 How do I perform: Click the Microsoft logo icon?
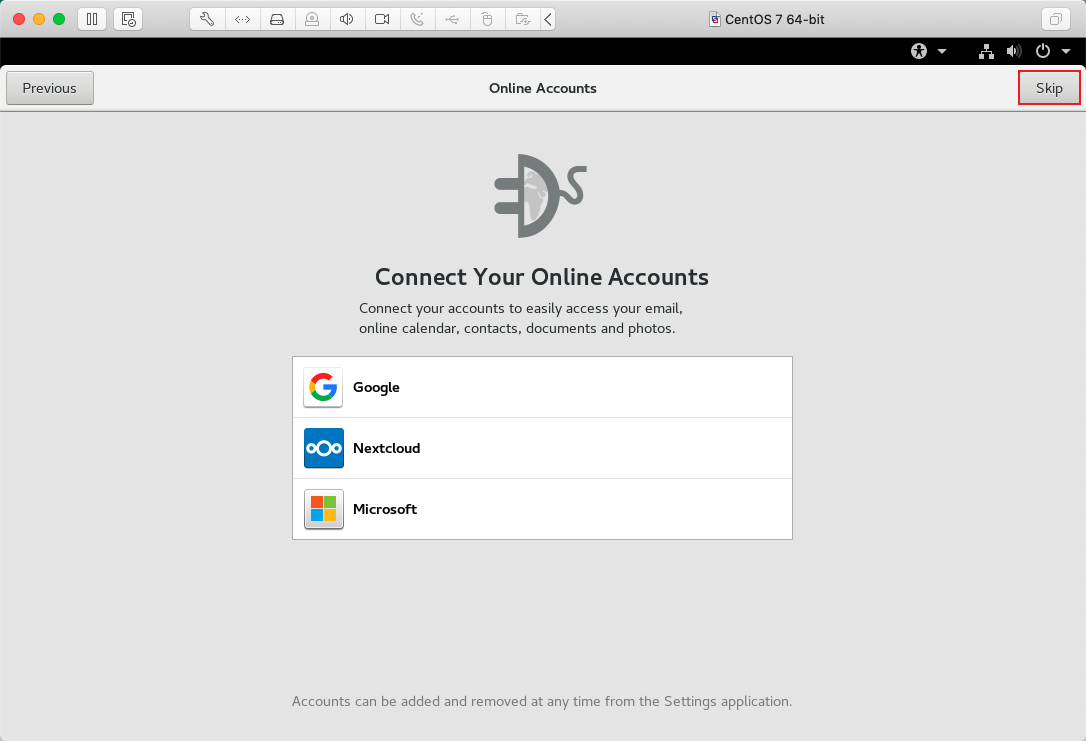pos(323,509)
